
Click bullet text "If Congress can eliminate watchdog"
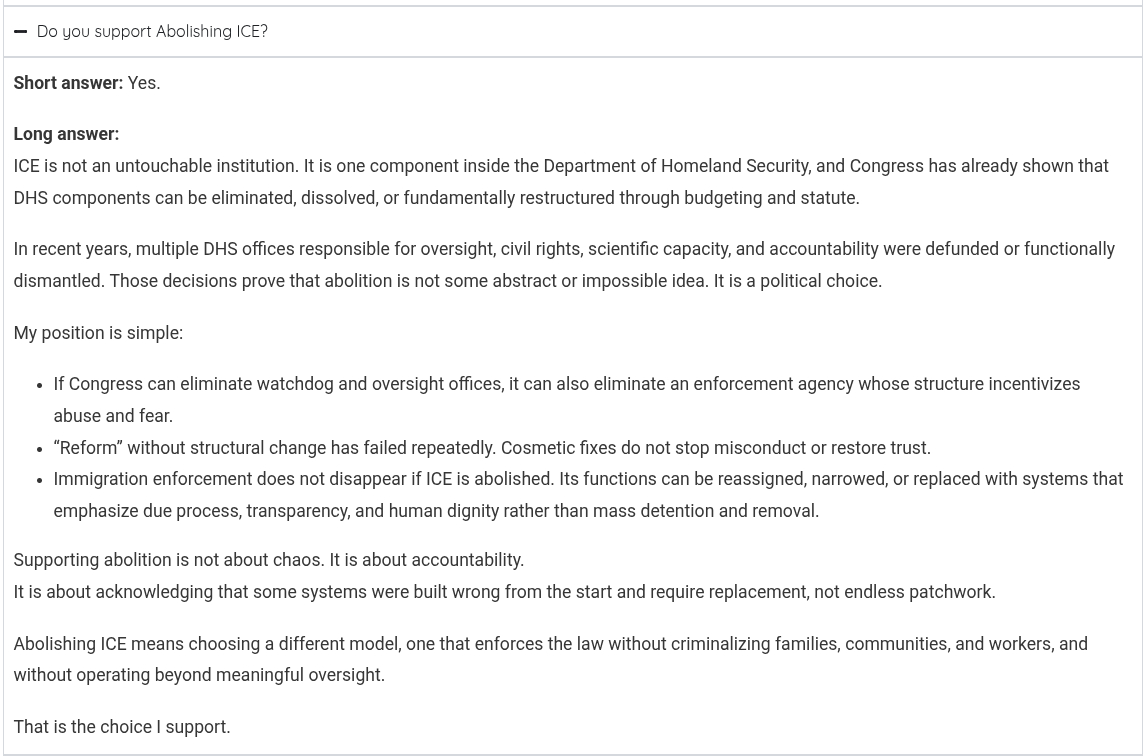(566, 384)
